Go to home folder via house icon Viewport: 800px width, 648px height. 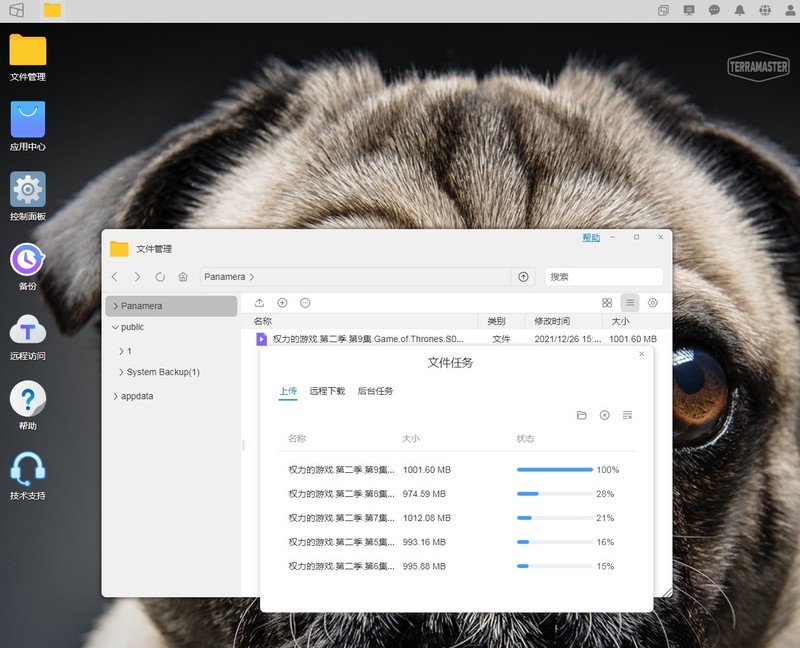[x=183, y=276]
